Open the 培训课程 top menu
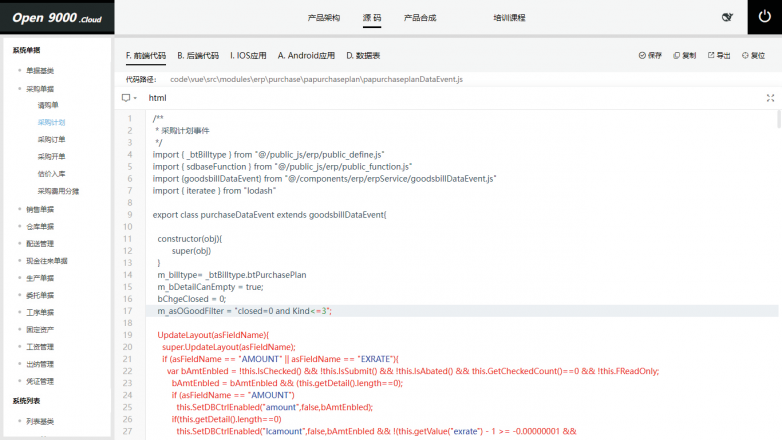Image resolution: width=782 pixels, height=440 pixels. pyautogui.click(x=509, y=18)
